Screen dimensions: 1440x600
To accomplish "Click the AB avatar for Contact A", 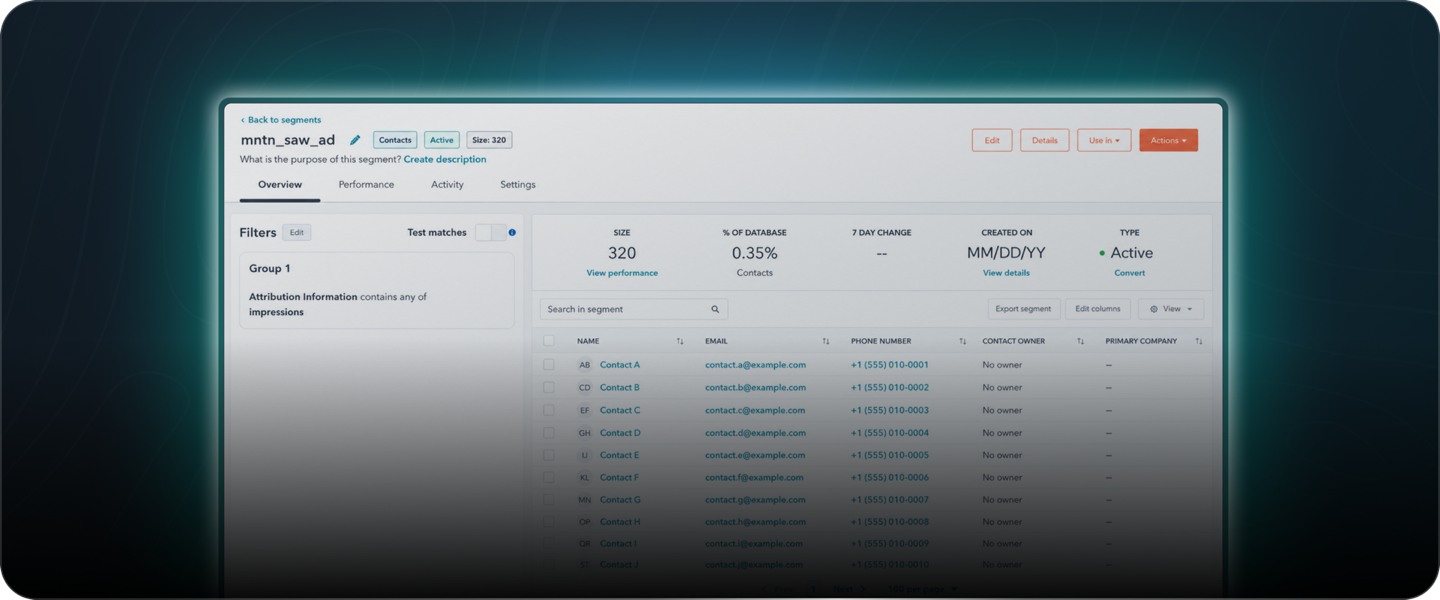I will 585,365.
